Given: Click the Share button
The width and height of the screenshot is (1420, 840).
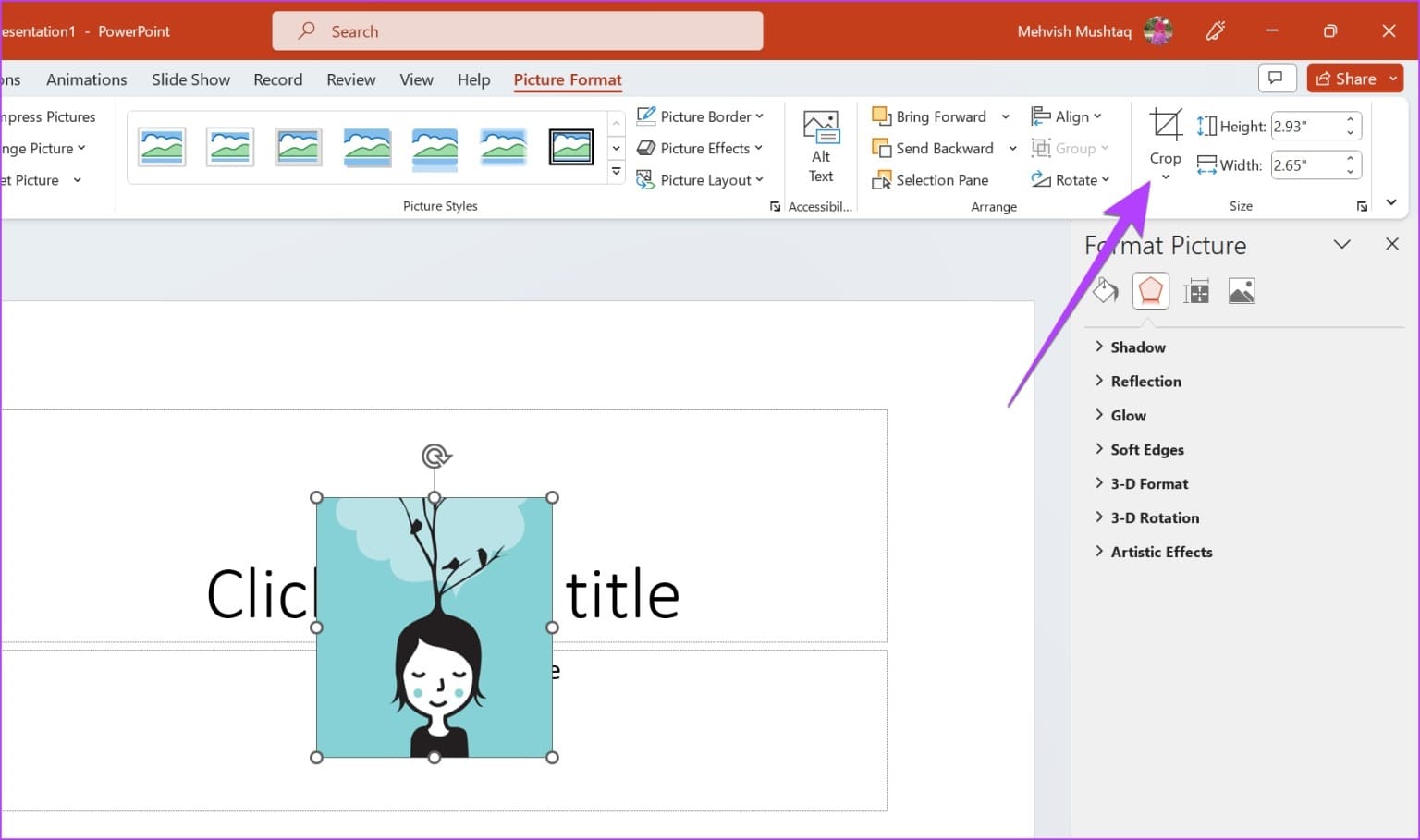Looking at the screenshot, I should (x=1345, y=79).
